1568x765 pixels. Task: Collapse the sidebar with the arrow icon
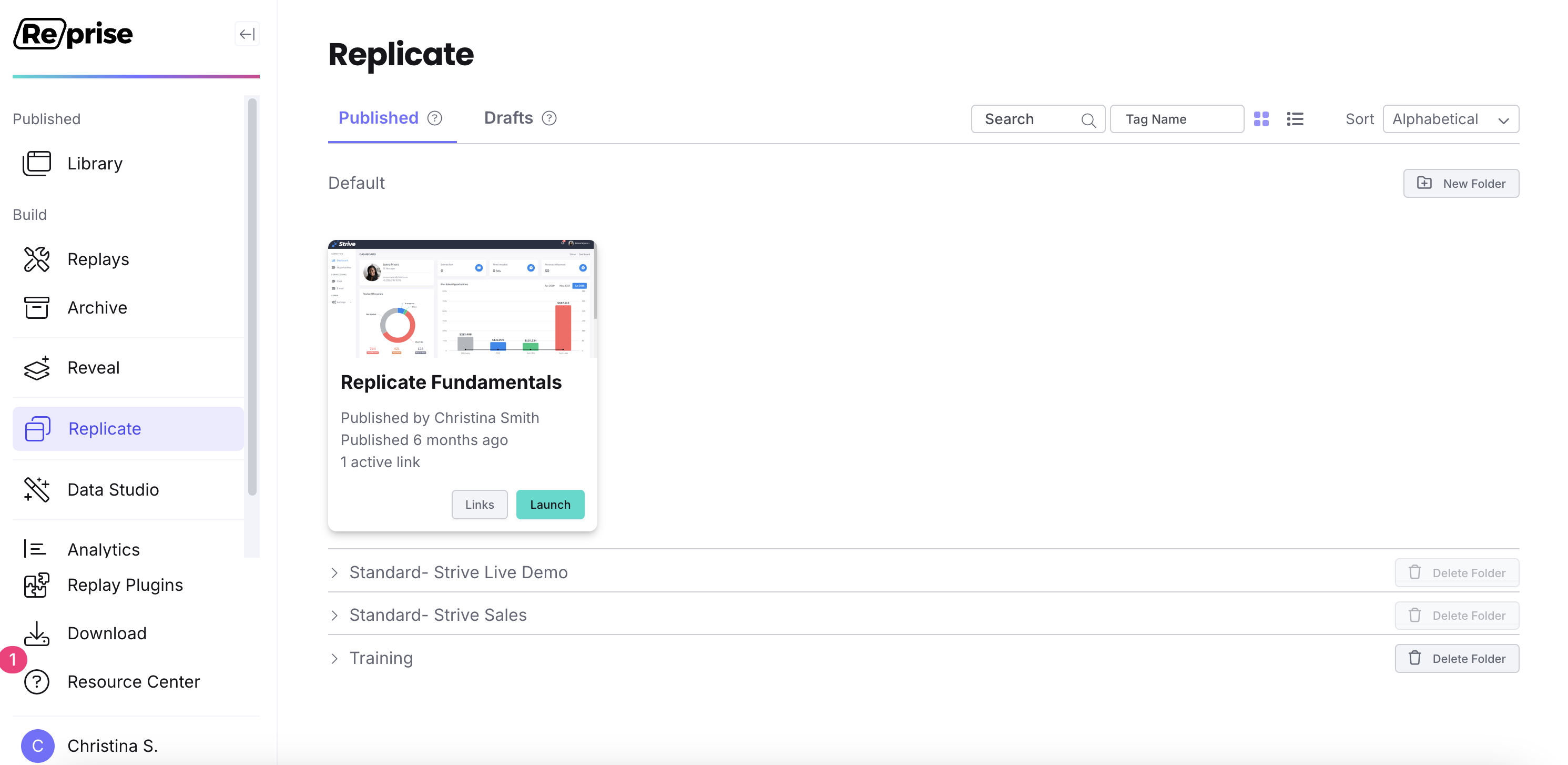[x=247, y=34]
